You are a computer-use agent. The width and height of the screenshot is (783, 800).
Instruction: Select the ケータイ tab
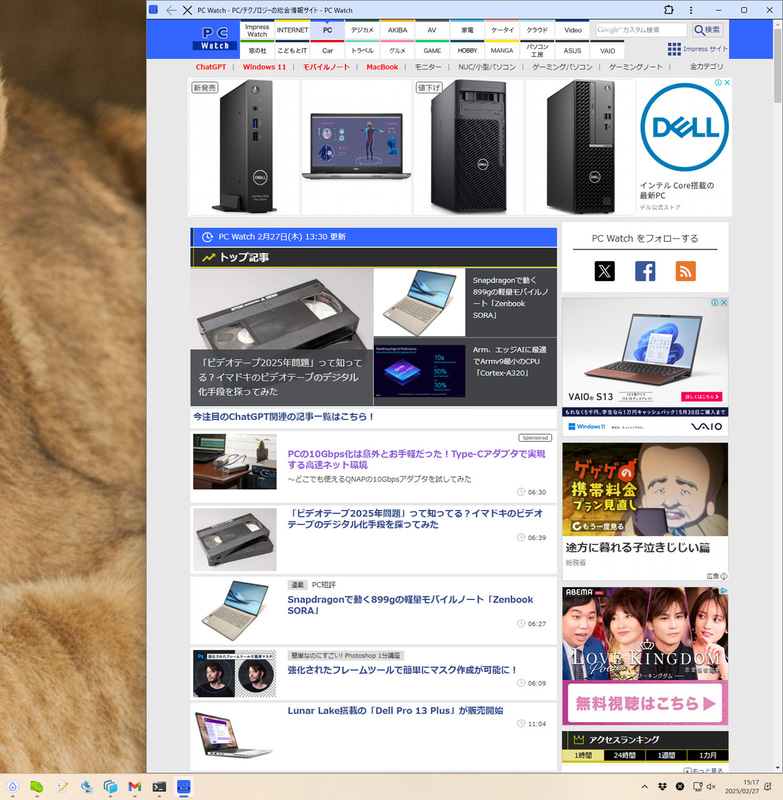coord(502,30)
